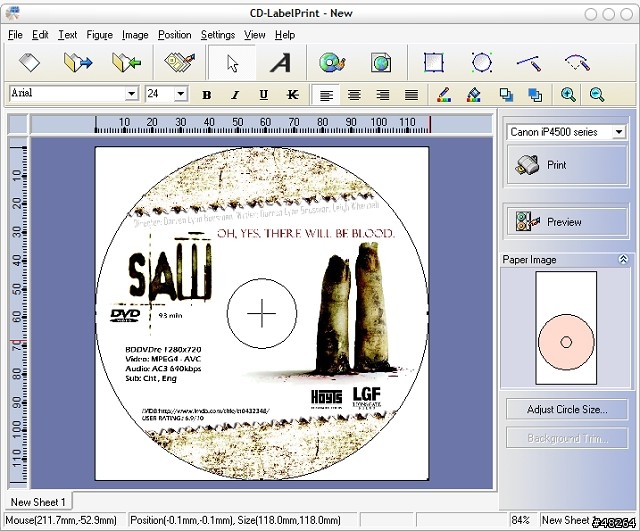This screenshot has height=531, width=640.
Task: Open the Help menu
Action: (x=285, y=35)
